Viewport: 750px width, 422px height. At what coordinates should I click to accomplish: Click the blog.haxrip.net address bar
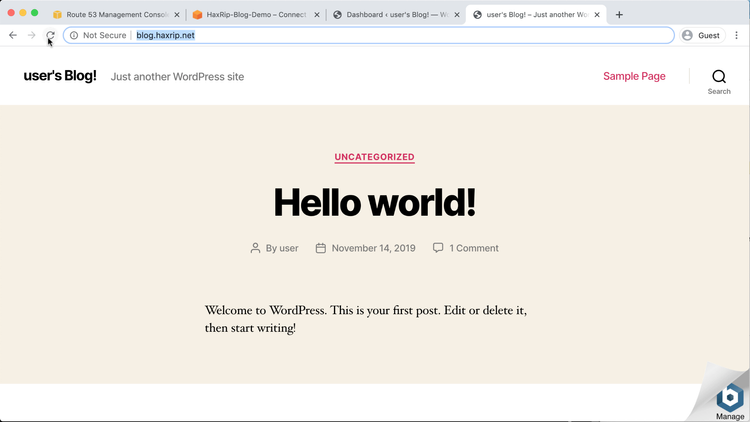coord(368,35)
